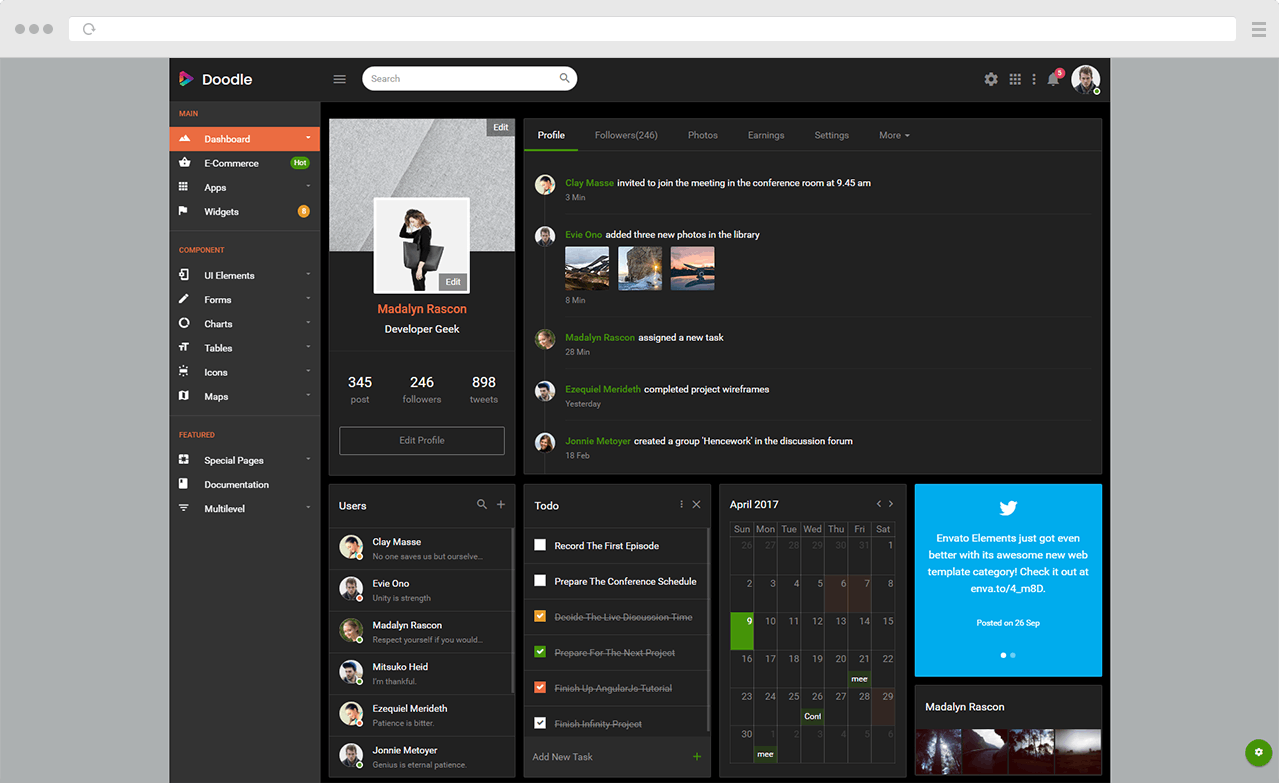Open the mee event on April 21

[x=859, y=679]
